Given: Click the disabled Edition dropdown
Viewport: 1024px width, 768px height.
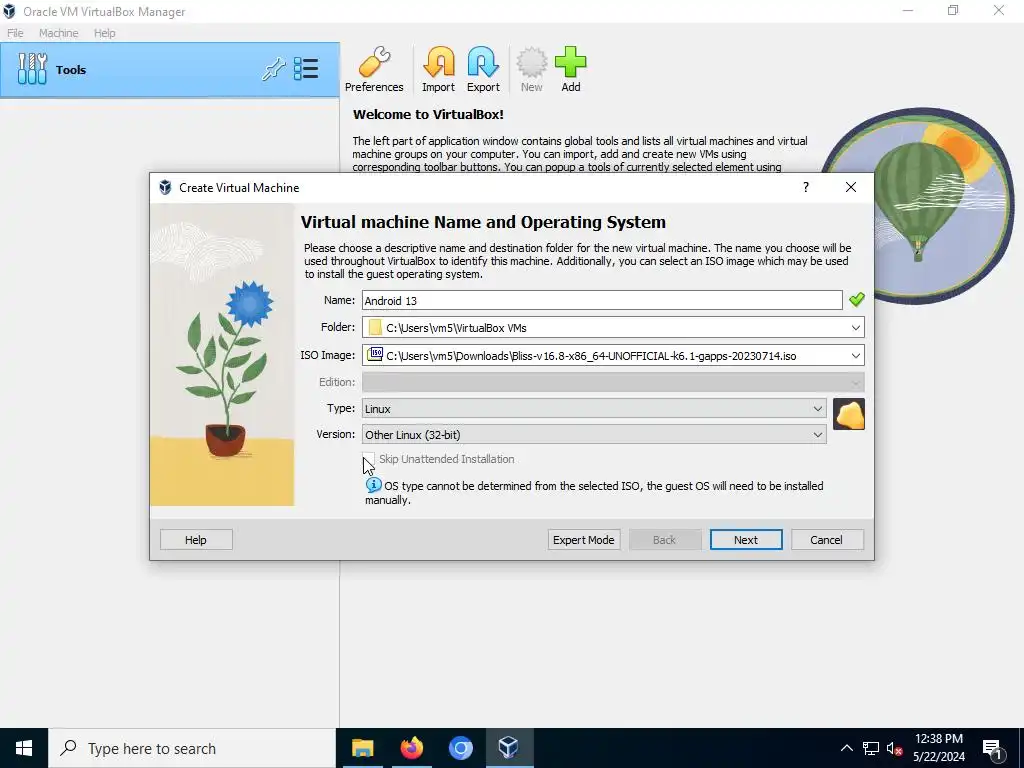Looking at the screenshot, I should [x=613, y=381].
